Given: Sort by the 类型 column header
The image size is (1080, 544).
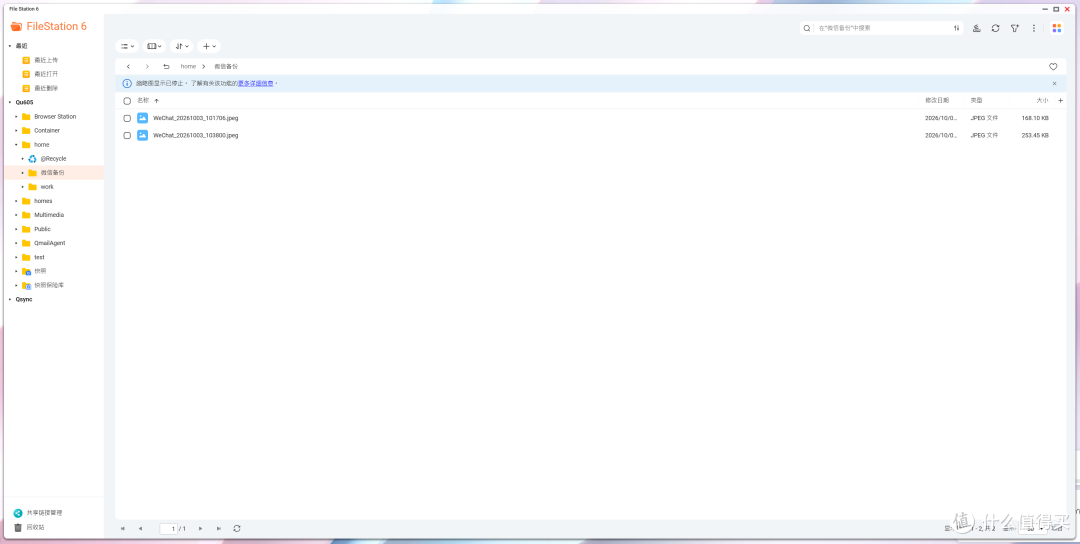Looking at the screenshot, I should point(977,101).
